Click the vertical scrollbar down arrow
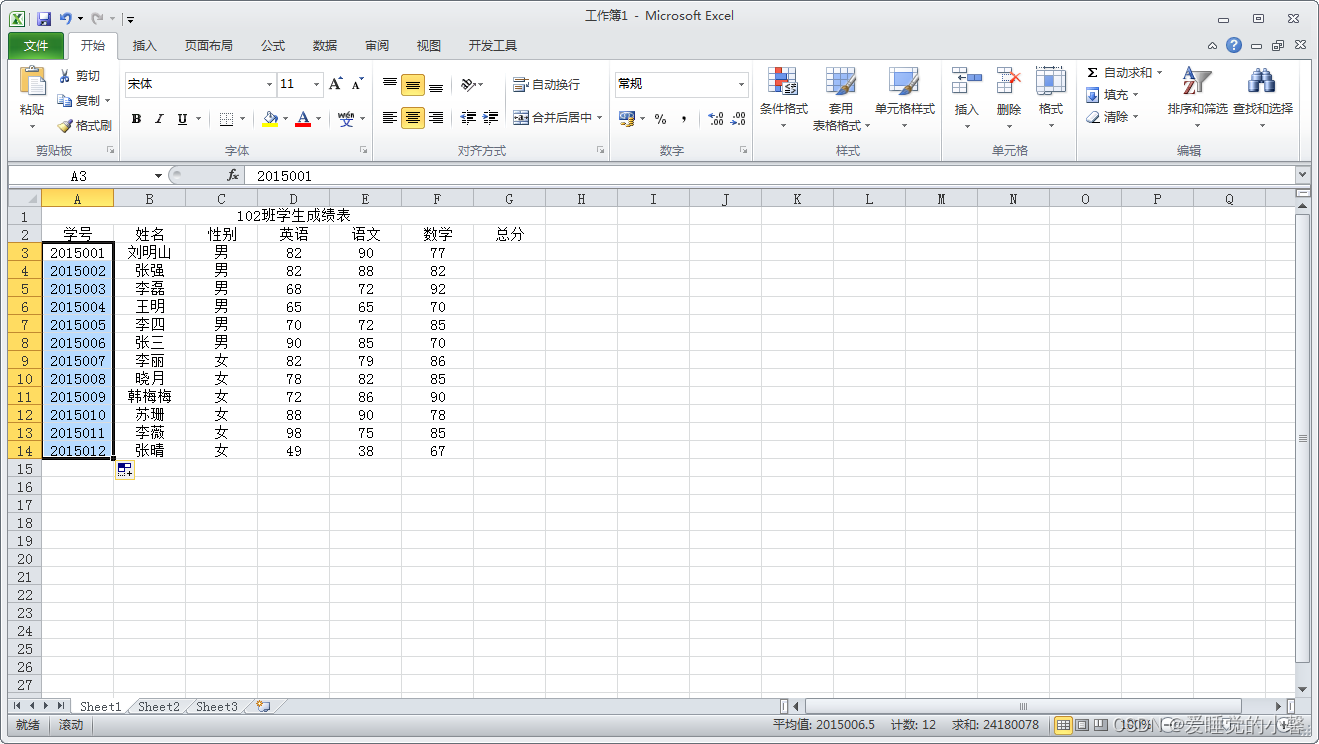This screenshot has width=1319, height=744. point(1302,689)
